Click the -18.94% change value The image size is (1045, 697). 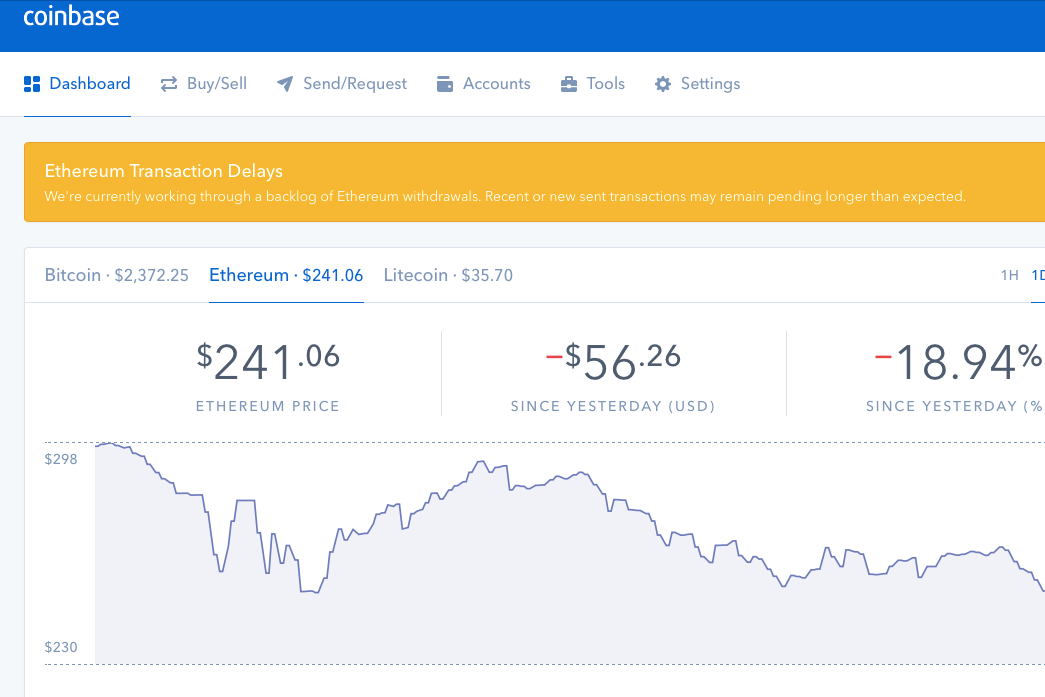point(958,362)
